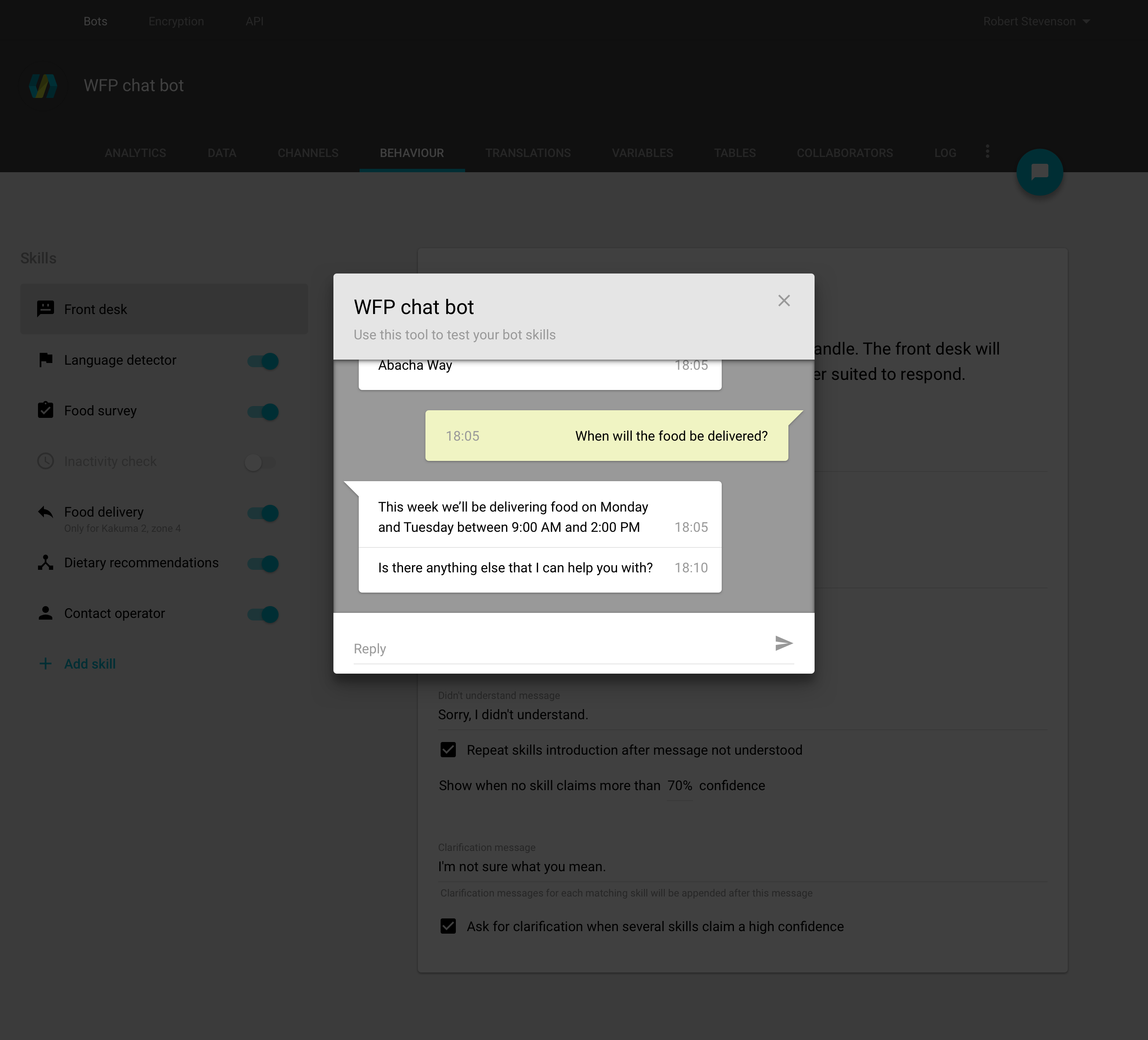Select the Contact operator skill label
1148x1040 pixels.
(114, 613)
